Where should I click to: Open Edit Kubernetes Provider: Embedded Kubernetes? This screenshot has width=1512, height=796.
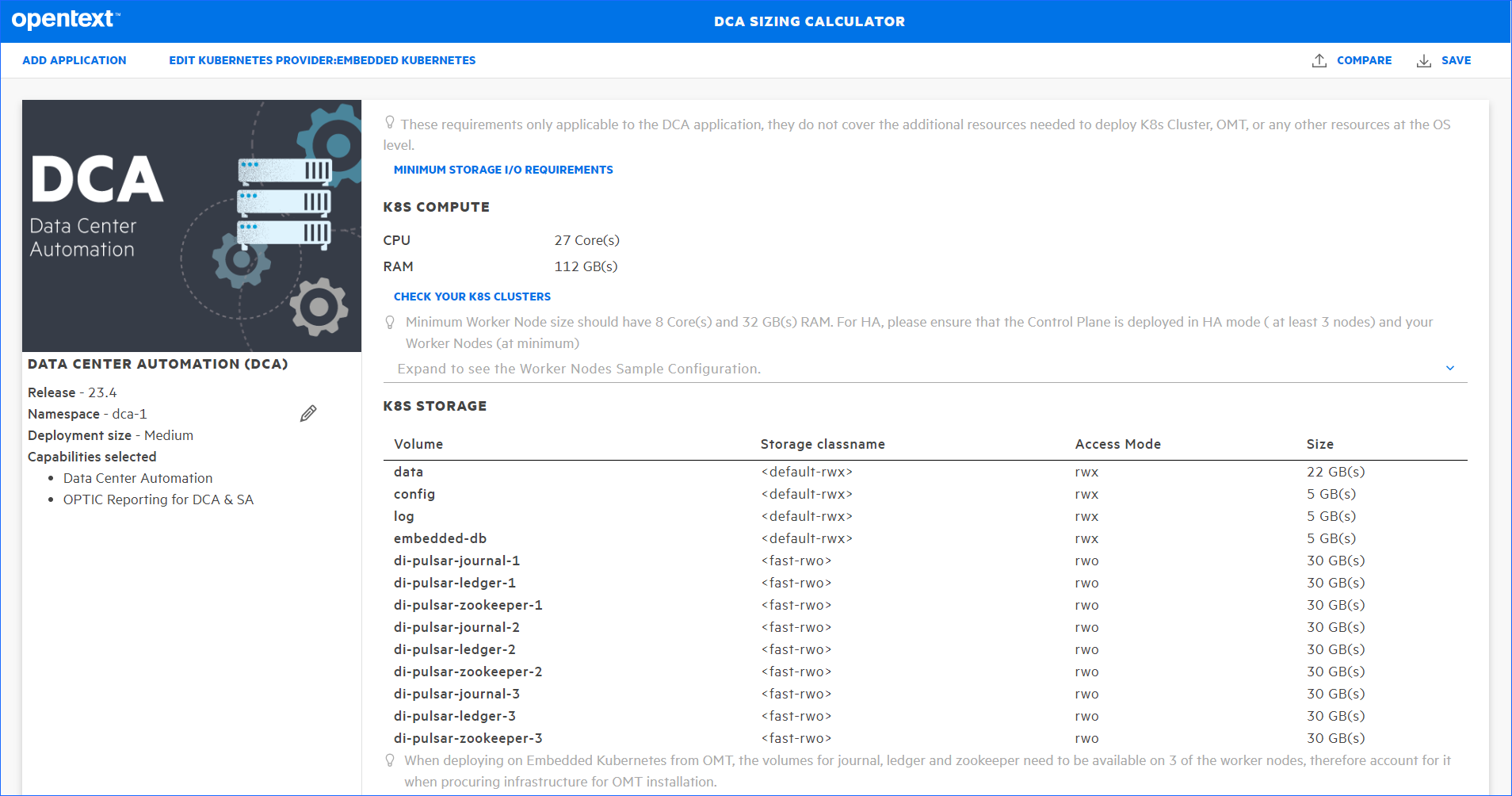pyautogui.click(x=323, y=60)
